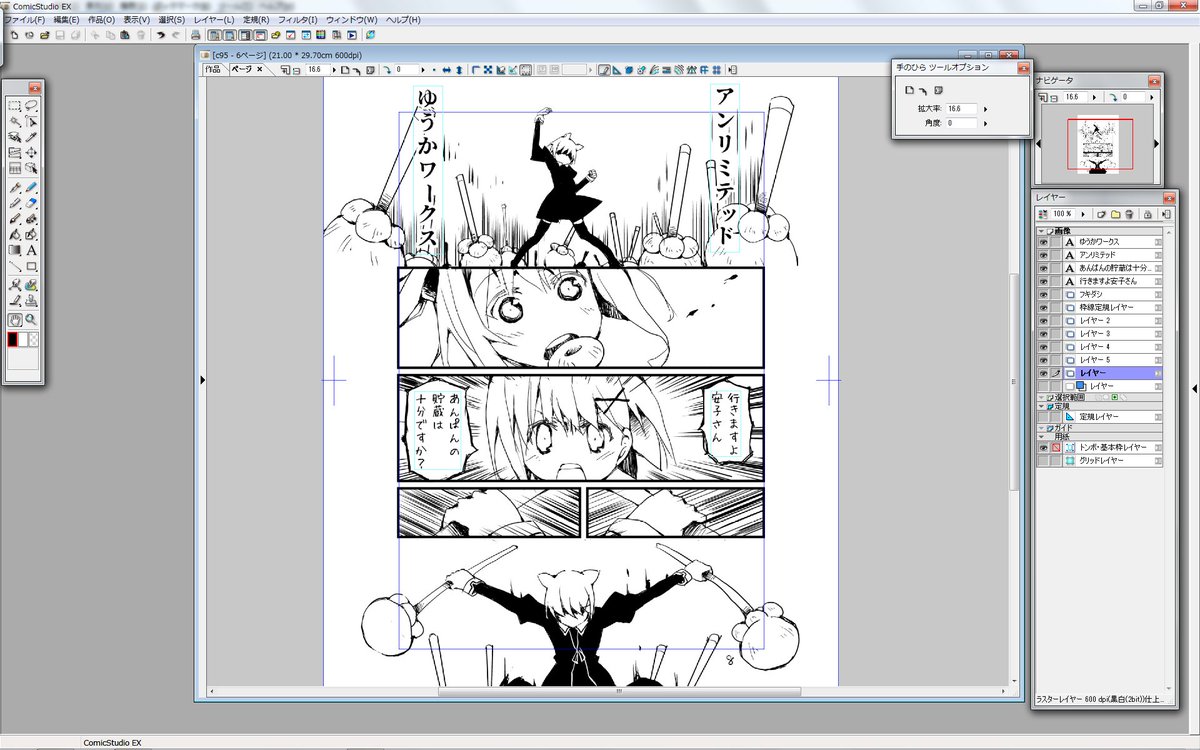Select the eyedropper tool

coord(31,137)
